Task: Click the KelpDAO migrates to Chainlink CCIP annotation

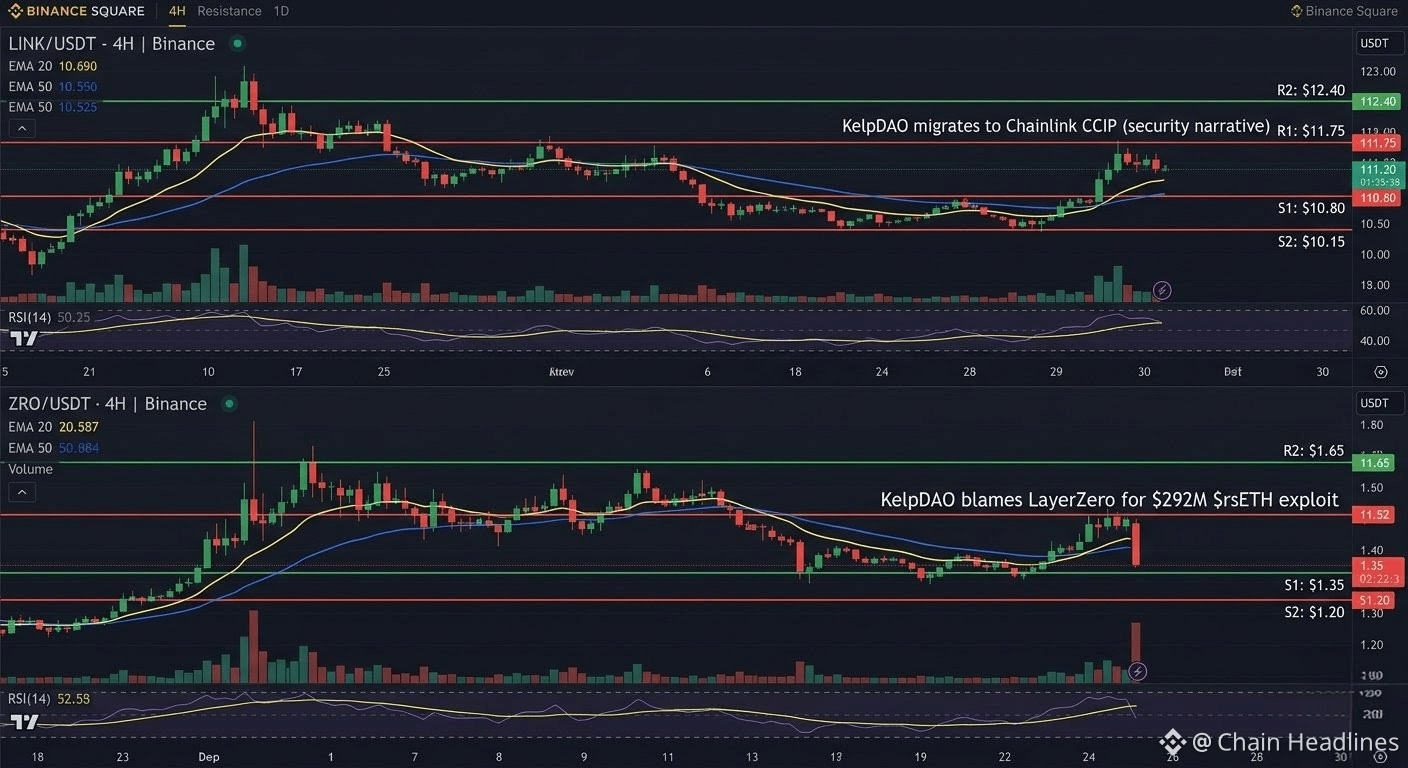Action: pyautogui.click(x=1056, y=127)
